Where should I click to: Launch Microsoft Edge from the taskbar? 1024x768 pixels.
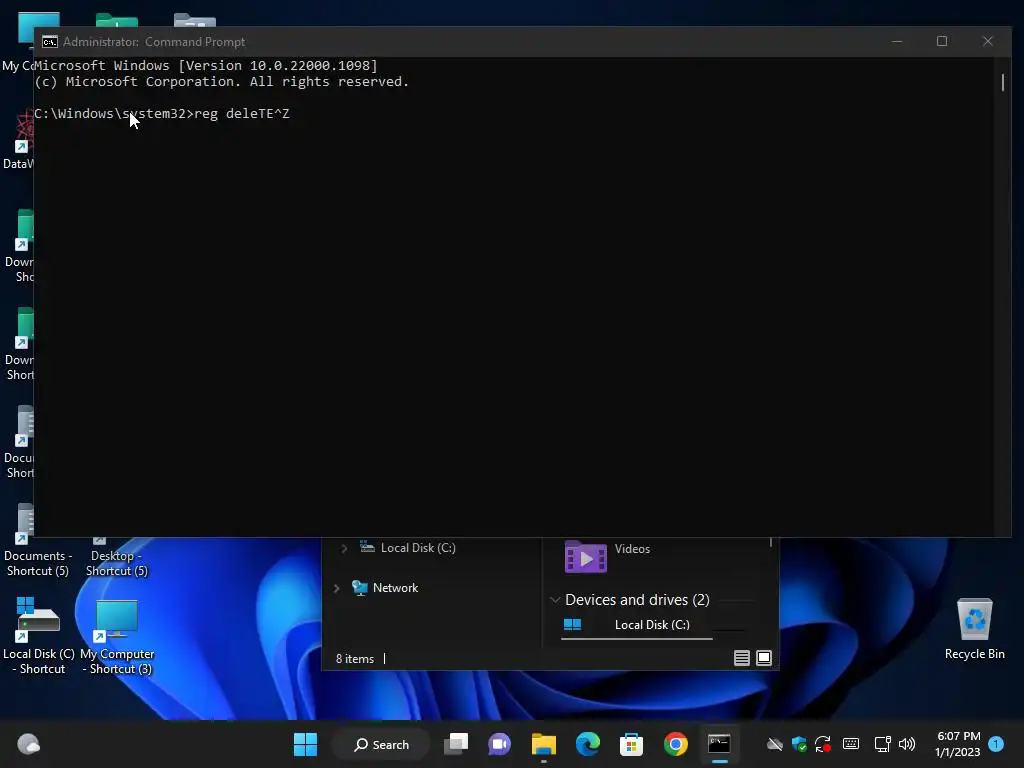point(588,744)
